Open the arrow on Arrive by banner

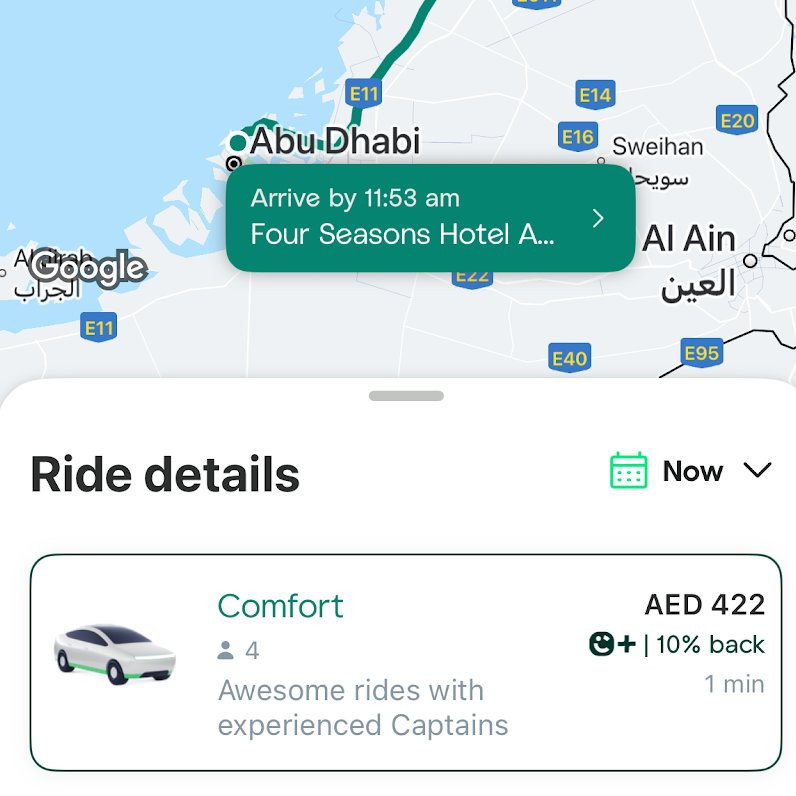click(x=598, y=218)
